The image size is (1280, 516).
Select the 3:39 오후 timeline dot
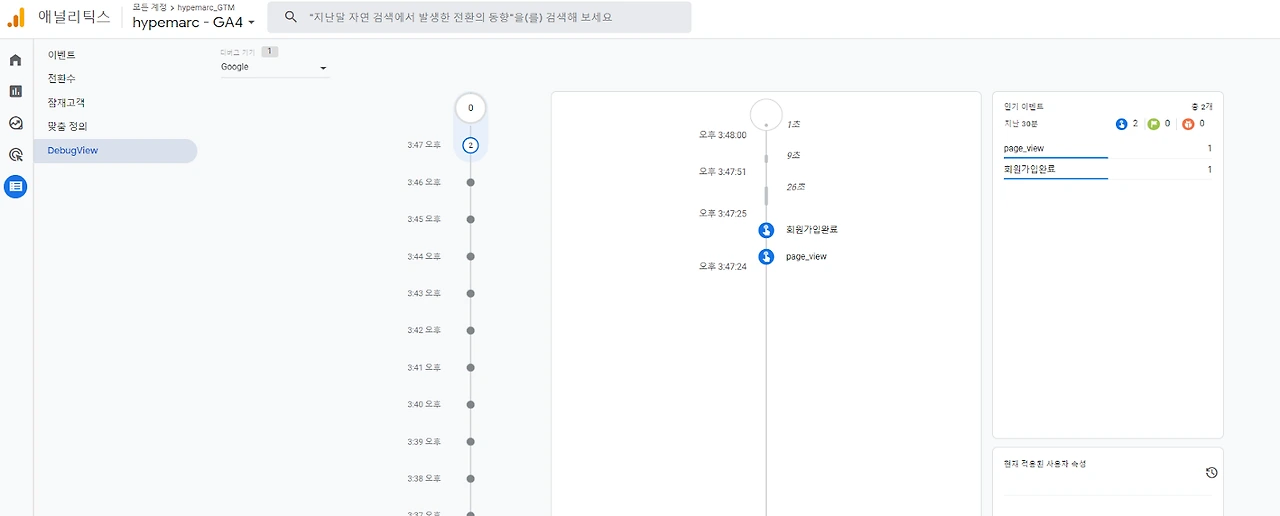tap(471, 441)
